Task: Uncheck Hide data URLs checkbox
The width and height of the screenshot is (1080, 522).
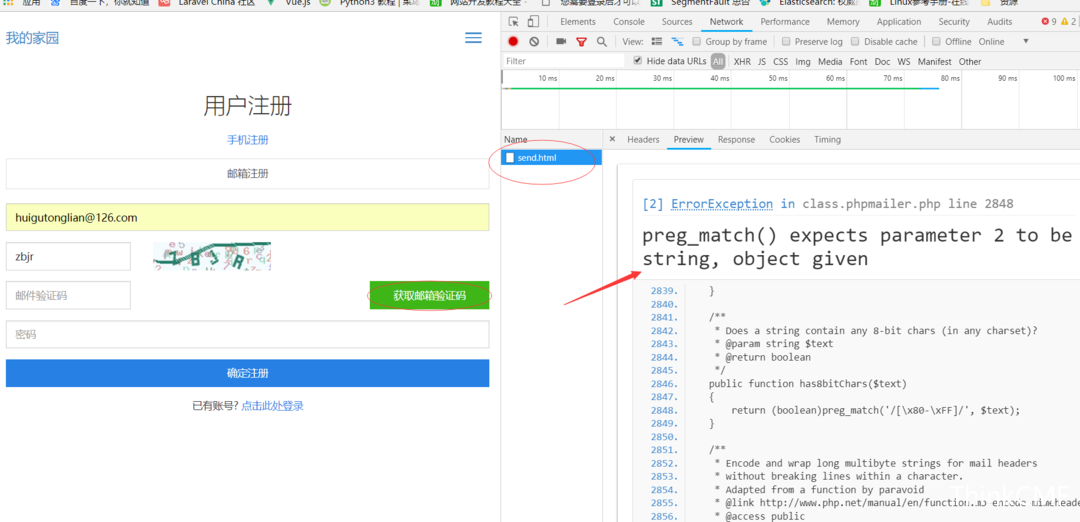Action: [x=637, y=61]
